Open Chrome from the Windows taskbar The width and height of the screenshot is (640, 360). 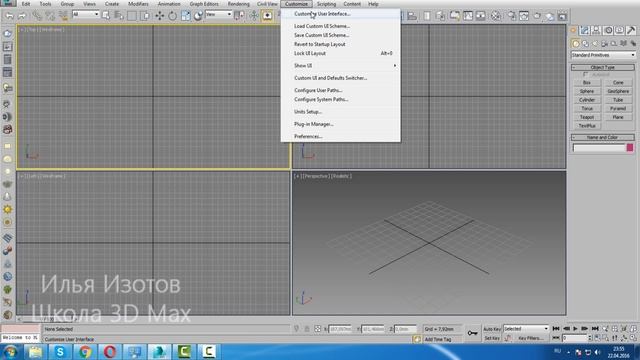click(85, 351)
